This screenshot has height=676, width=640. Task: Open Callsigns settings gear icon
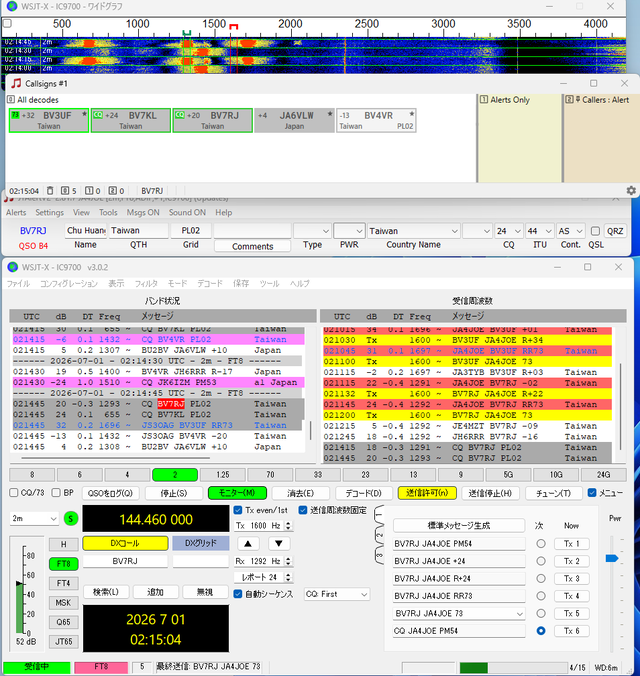[x=631, y=191]
